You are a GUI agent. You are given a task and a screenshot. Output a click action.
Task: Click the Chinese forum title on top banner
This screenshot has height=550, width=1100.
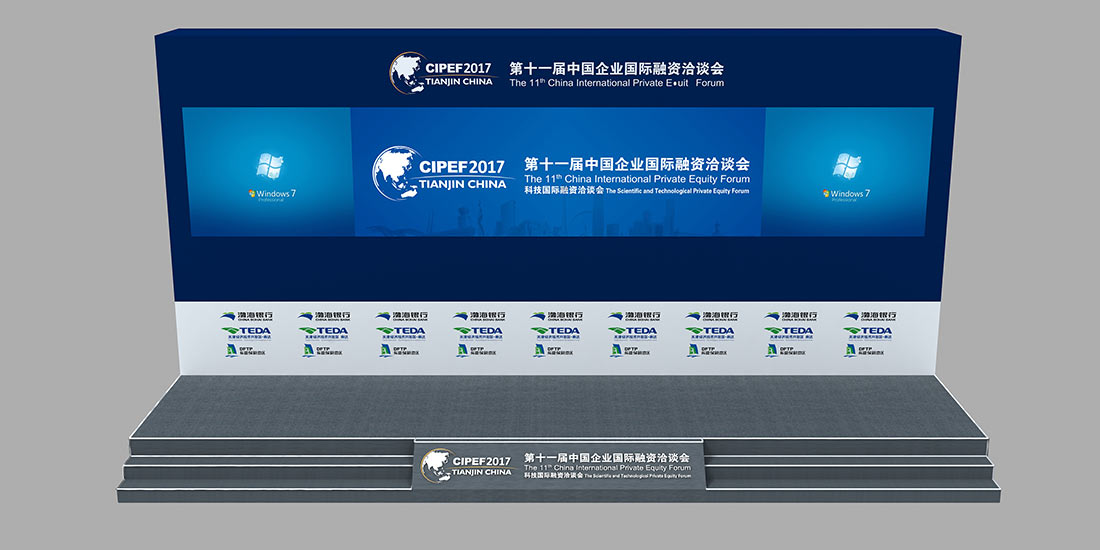point(616,69)
